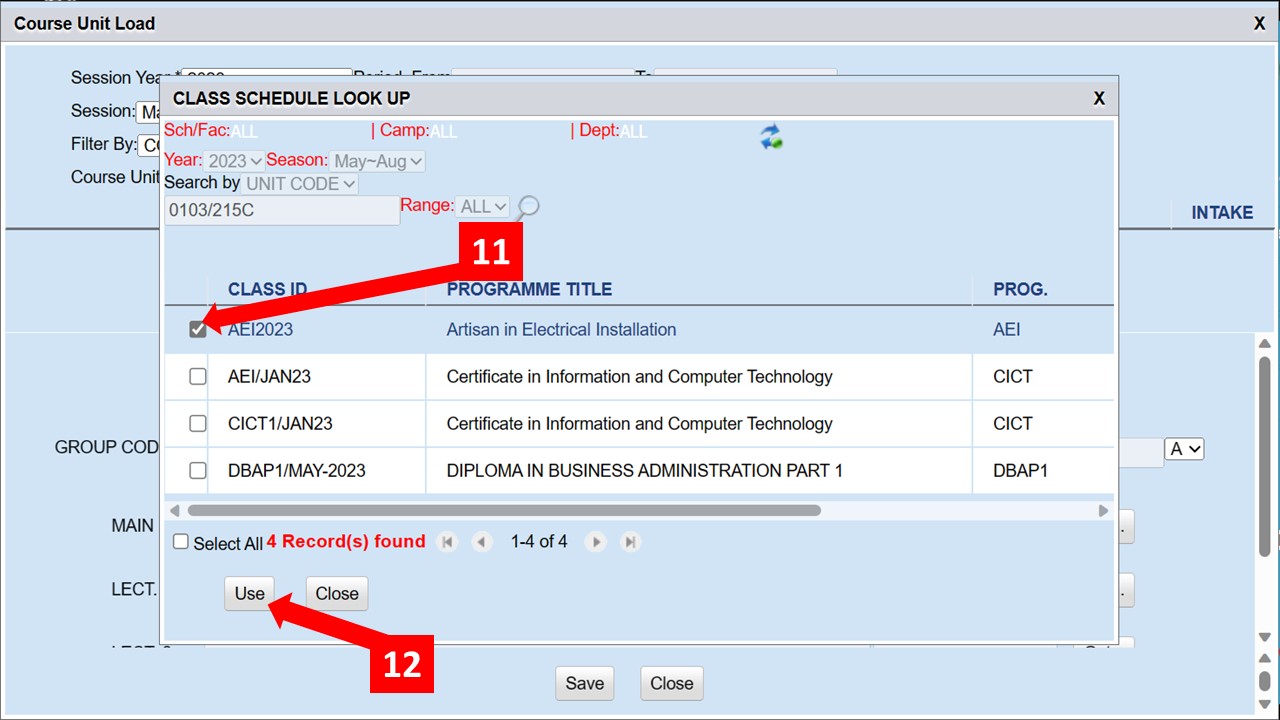Close the Course Unit Load window
The width and height of the screenshot is (1280, 720).
pos(1260,23)
